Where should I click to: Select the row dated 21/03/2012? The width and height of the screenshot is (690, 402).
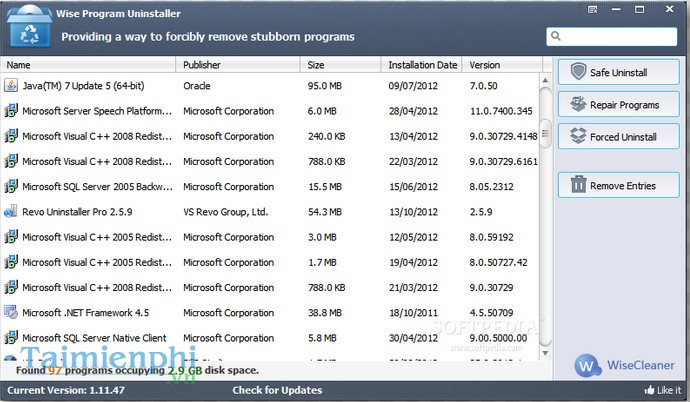click(x=270, y=287)
